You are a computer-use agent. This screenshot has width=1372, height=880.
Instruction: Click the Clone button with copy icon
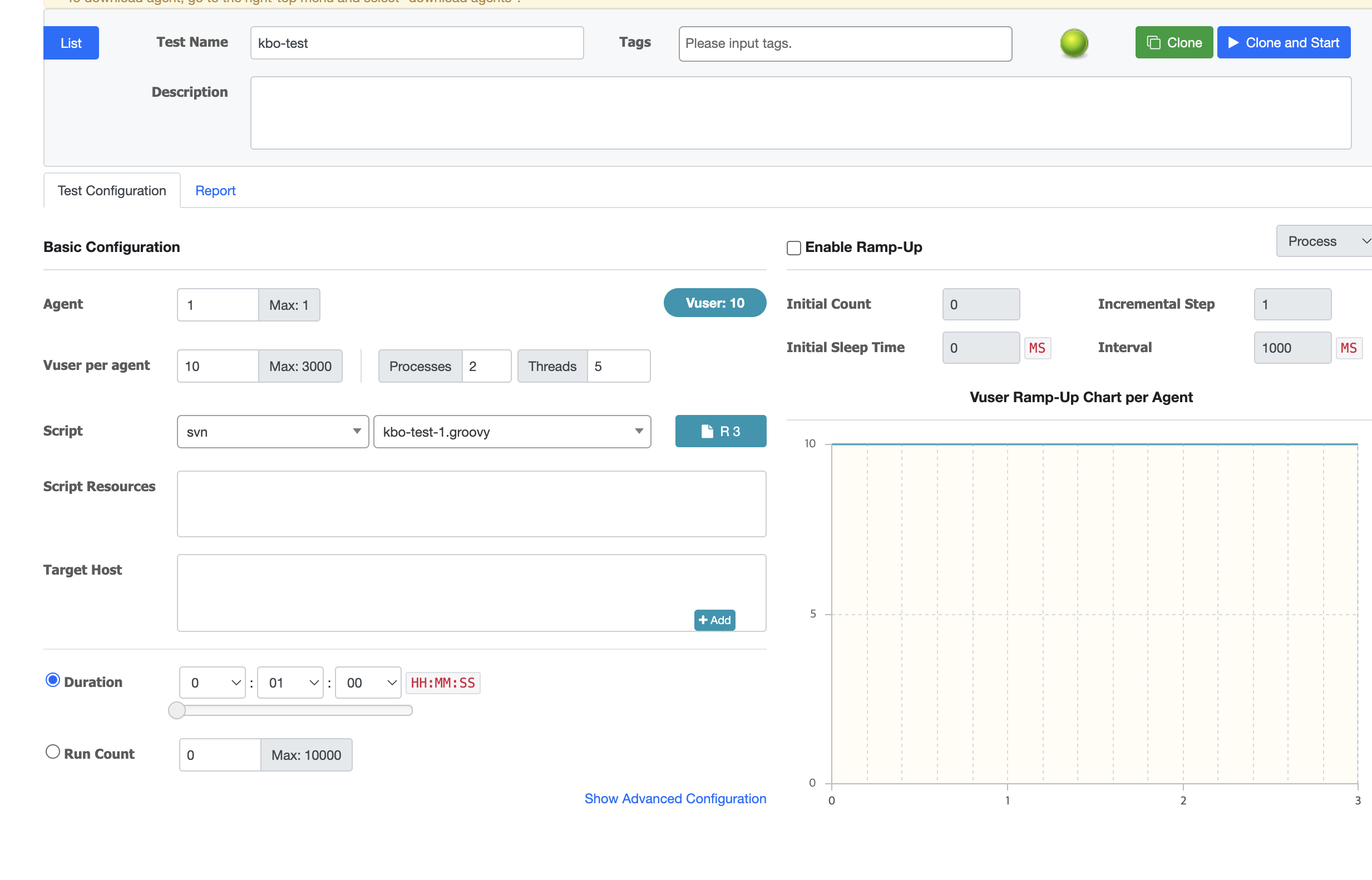point(1173,43)
